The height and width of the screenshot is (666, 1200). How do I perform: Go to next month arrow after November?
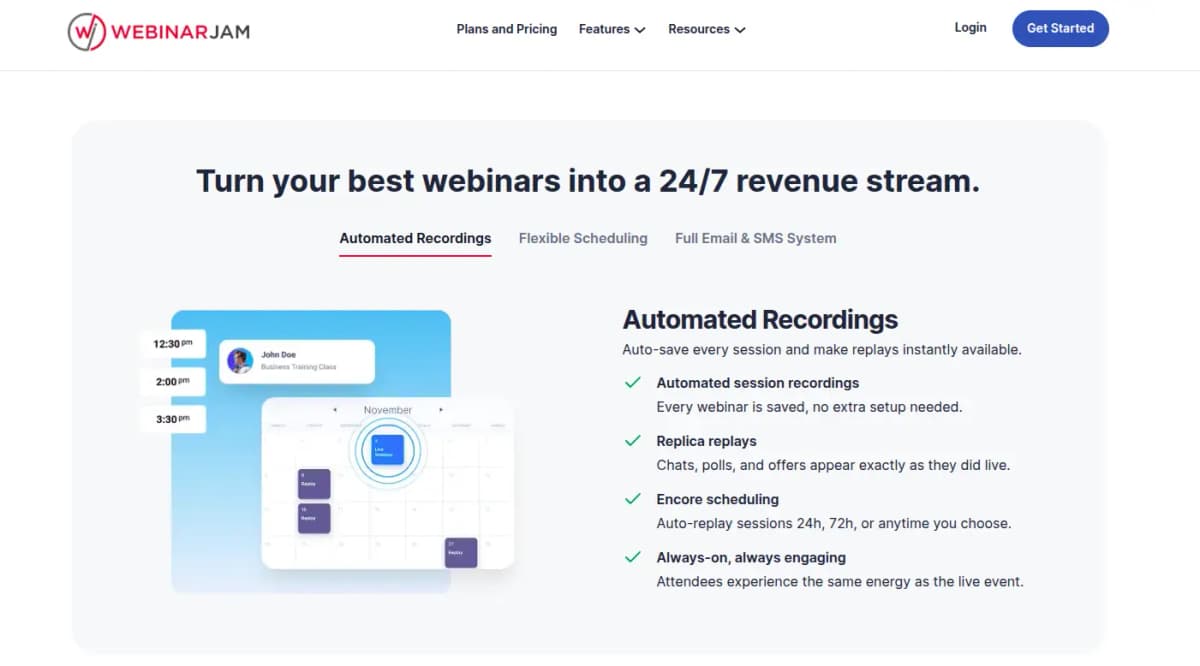pos(441,410)
